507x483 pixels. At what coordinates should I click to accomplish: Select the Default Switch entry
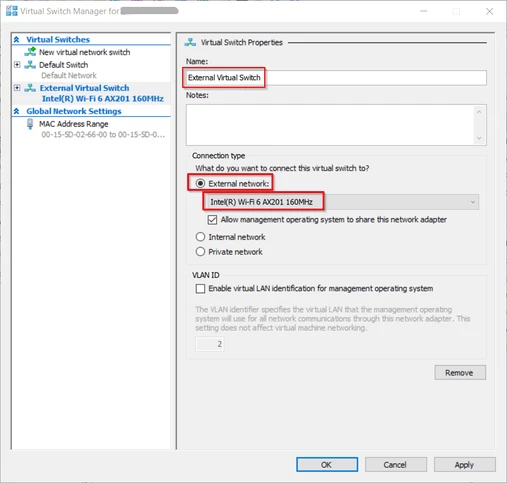click(63, 65)
